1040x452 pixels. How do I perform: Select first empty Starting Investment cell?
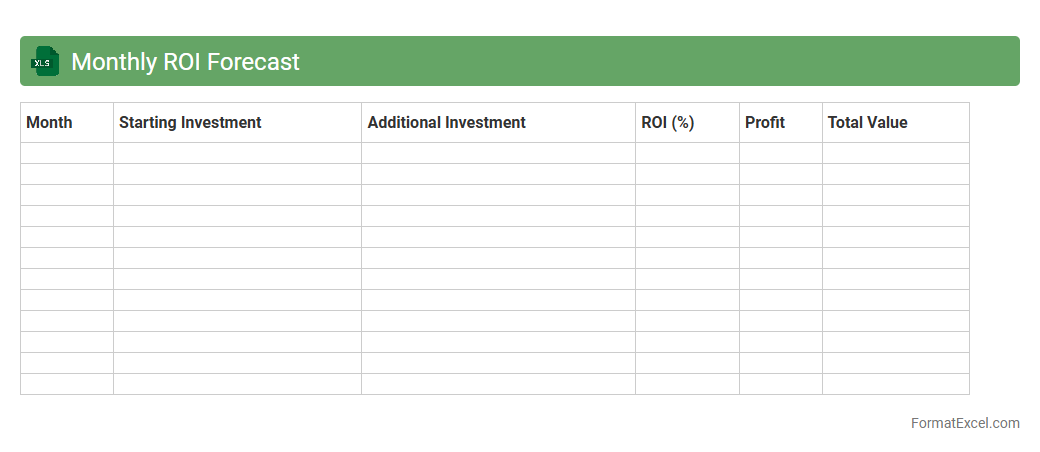pyautogui.click(x=237, y=153)
